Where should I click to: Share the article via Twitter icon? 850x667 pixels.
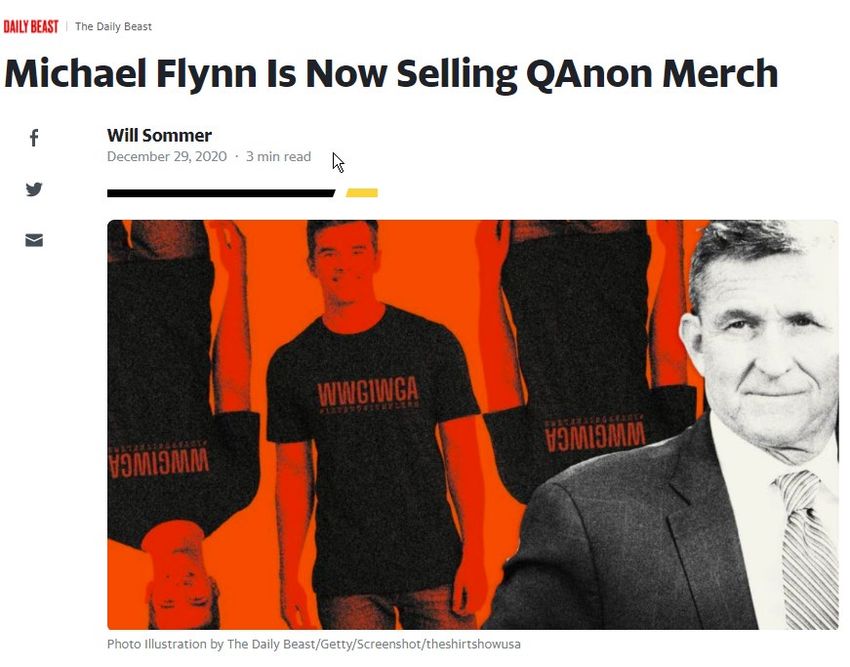[x=34, y=189]
